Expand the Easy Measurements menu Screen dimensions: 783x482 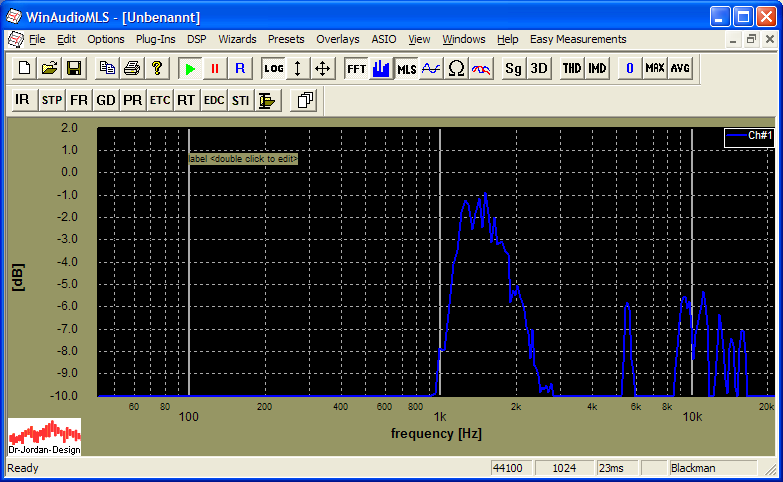[577, 39]
